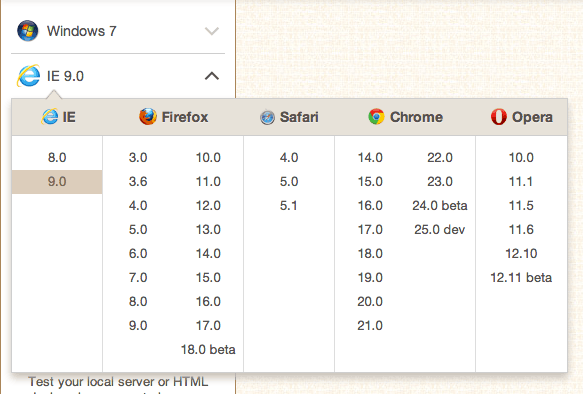The height and width of the screenshot is (394, 583).
Task: Click the Firefox logo icon
Action: point(148,117)
